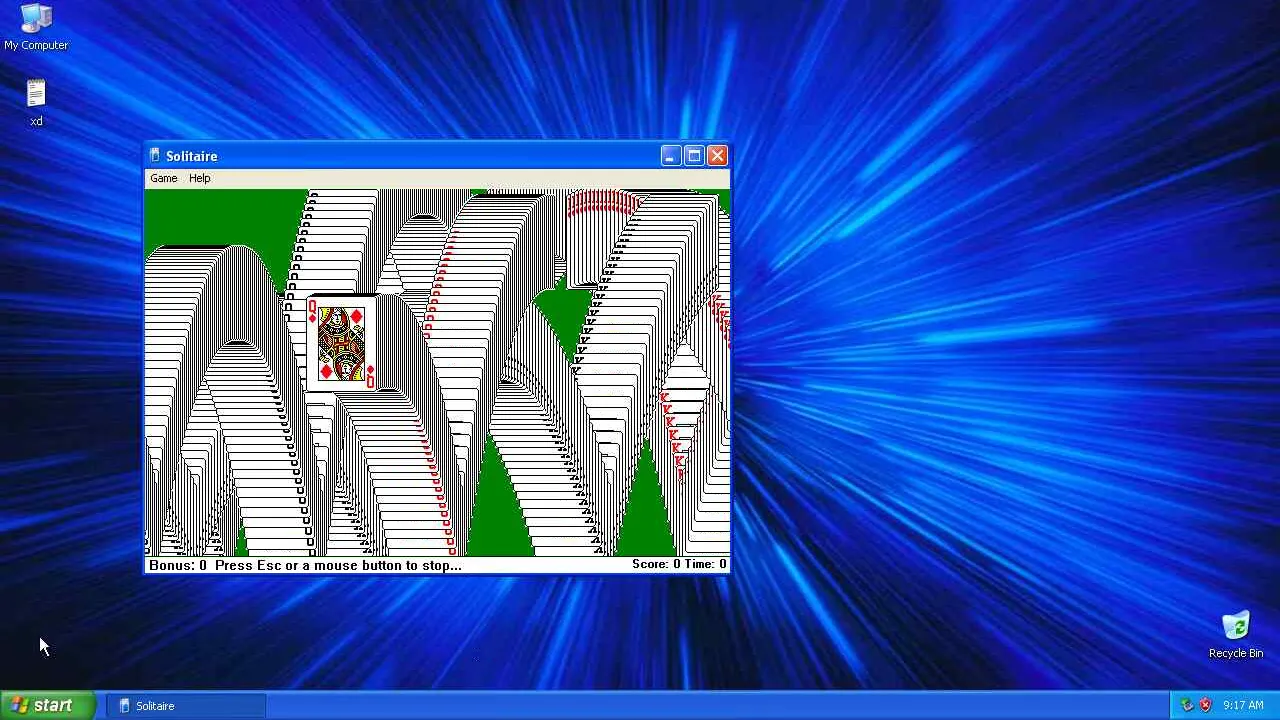Viewport: 1280px width, 720px height.
Task: Click the 'Score: 0 Time: 0' status text
Action: point(679,564)
